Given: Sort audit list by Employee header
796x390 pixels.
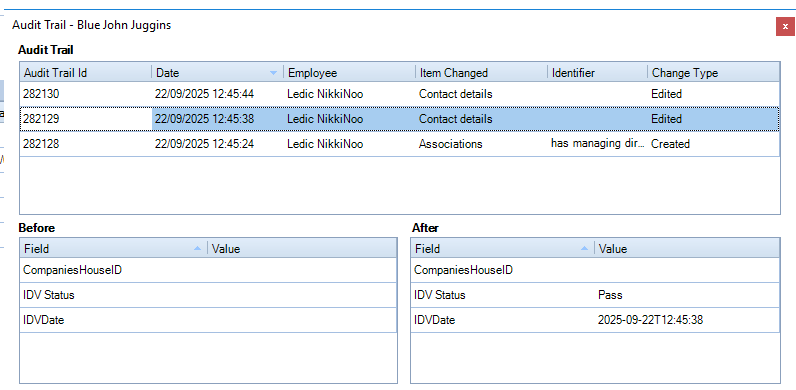Looking at the screenshot, I should 349,73.
